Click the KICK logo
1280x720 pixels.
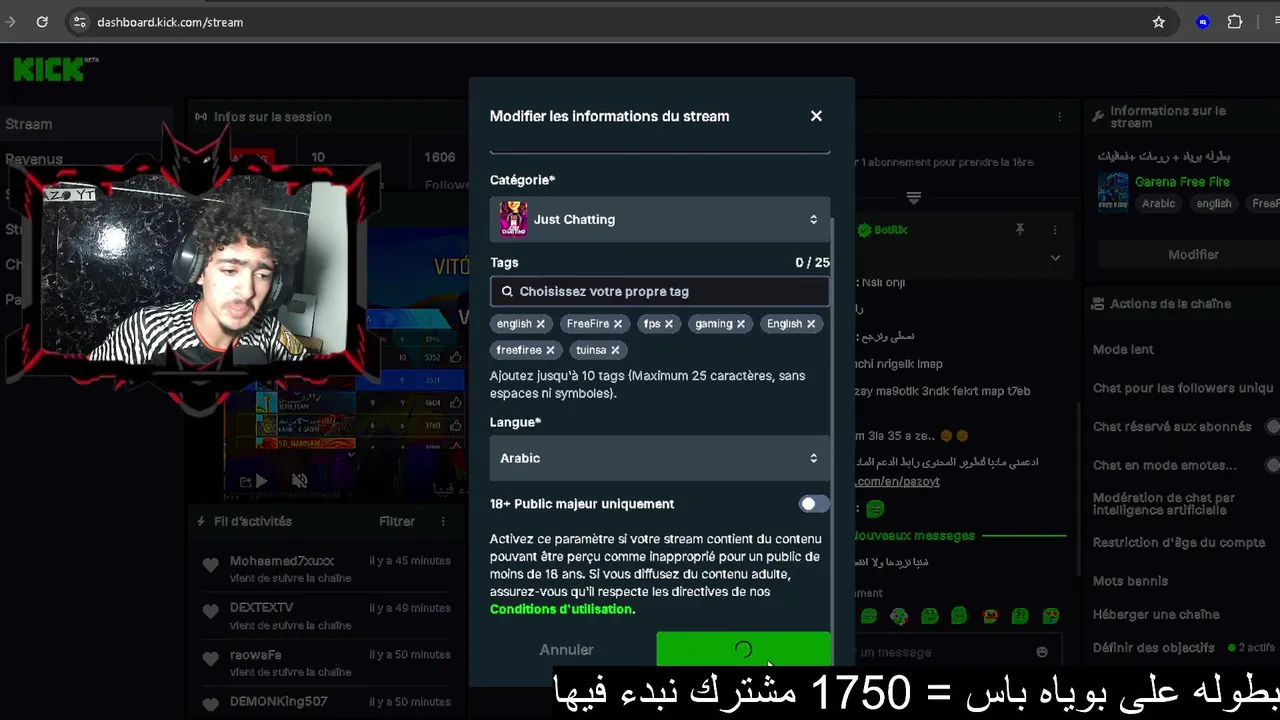(x=55, y=69)
